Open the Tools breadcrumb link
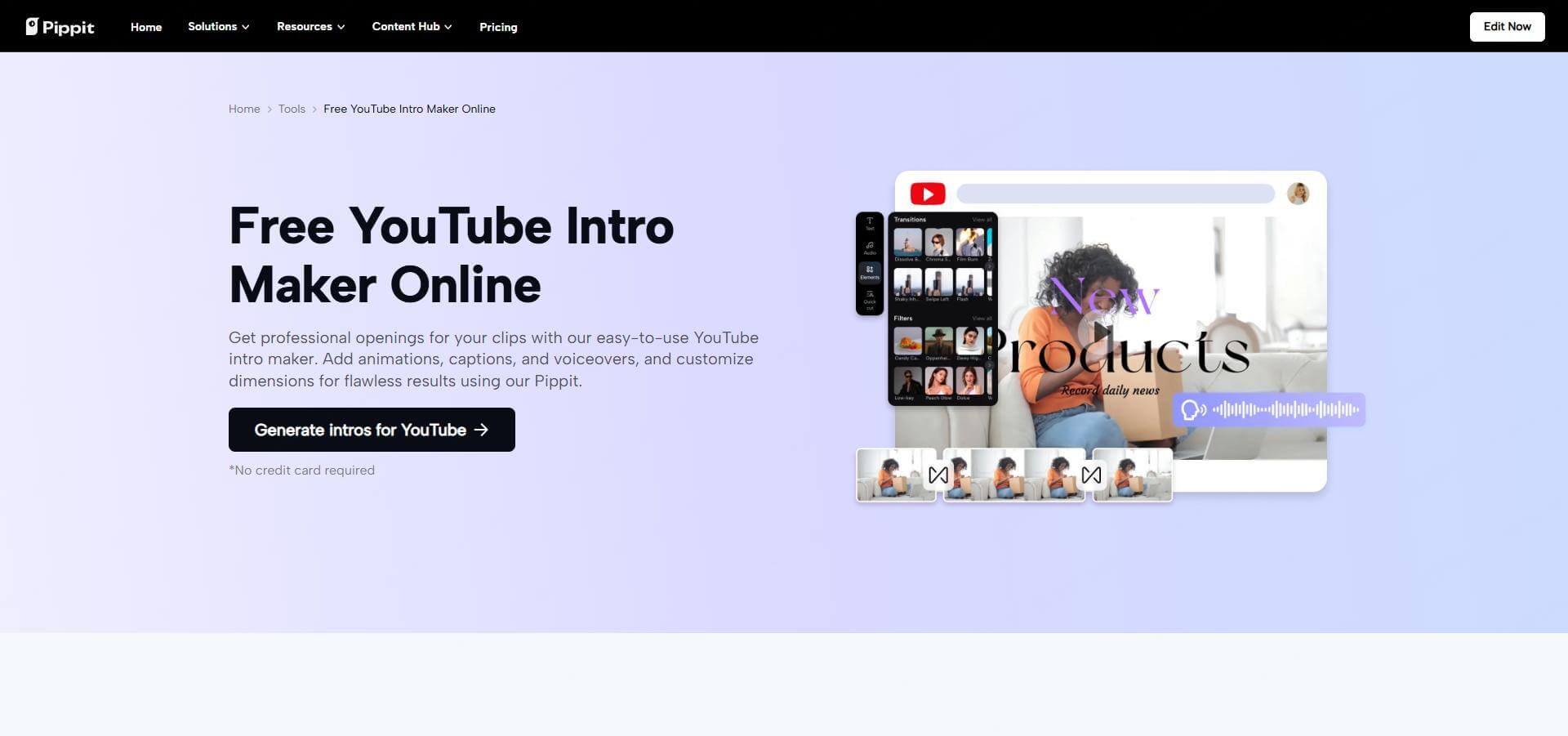 coord(291,108)
